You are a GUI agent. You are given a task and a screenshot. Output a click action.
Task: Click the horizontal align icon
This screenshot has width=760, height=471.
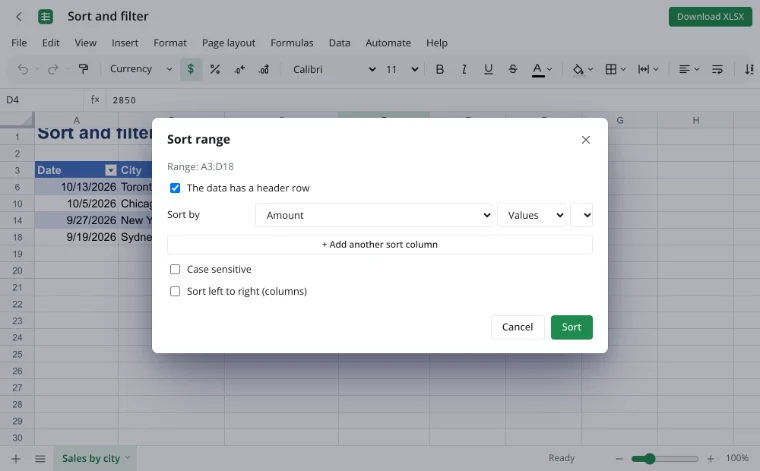tap(684, 69)
